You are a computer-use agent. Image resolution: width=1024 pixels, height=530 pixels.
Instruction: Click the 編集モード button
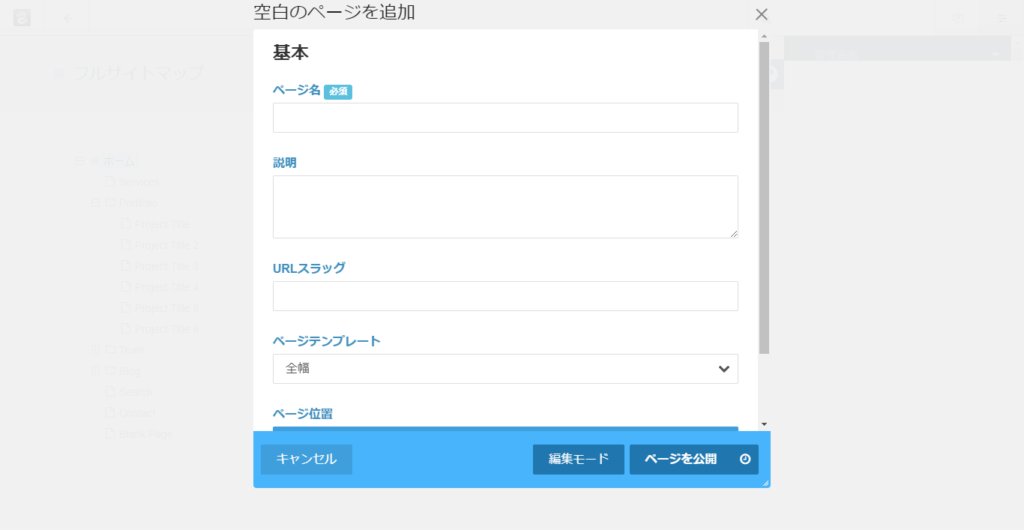point(578,459)
